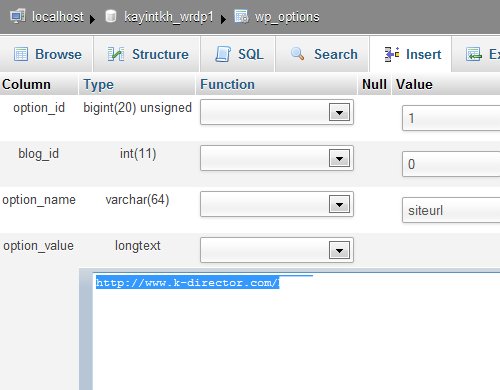Viewport: 500px width, 390px height.
Task: Switch to the Browse tab
Action: coord(47,54)
